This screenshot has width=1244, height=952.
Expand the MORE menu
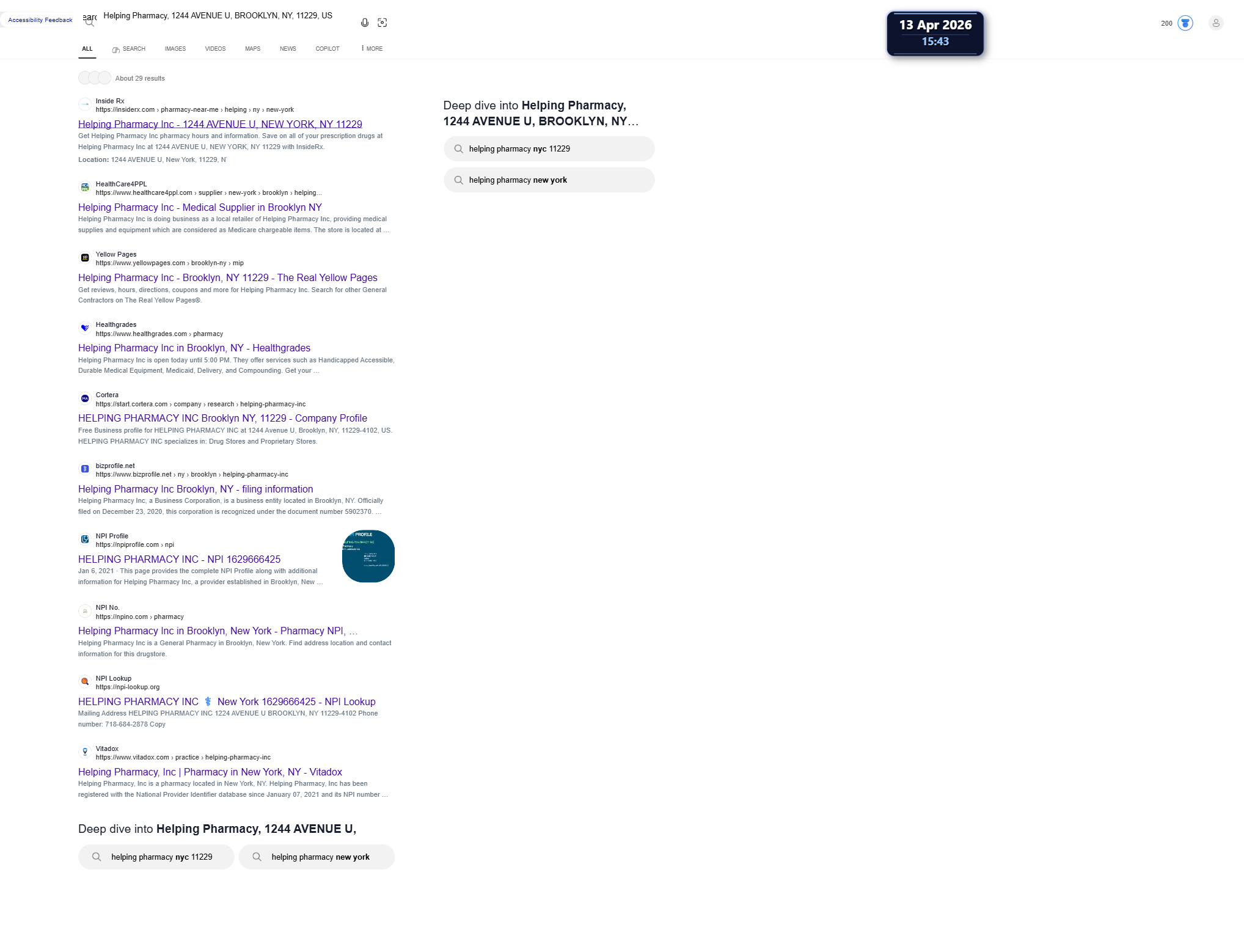click(x=371, y=49)
